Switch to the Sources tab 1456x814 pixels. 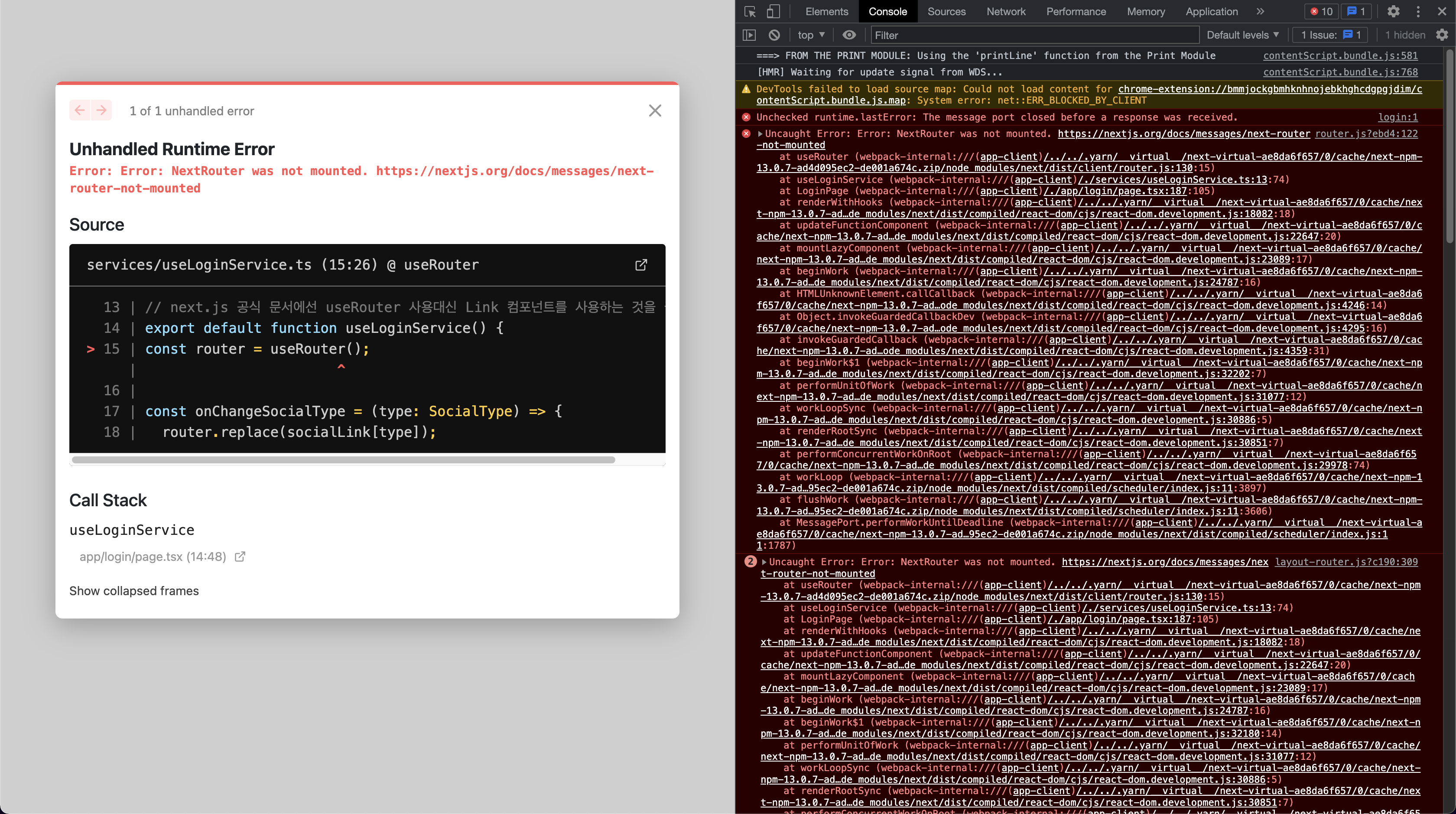[x=946, y=11]
